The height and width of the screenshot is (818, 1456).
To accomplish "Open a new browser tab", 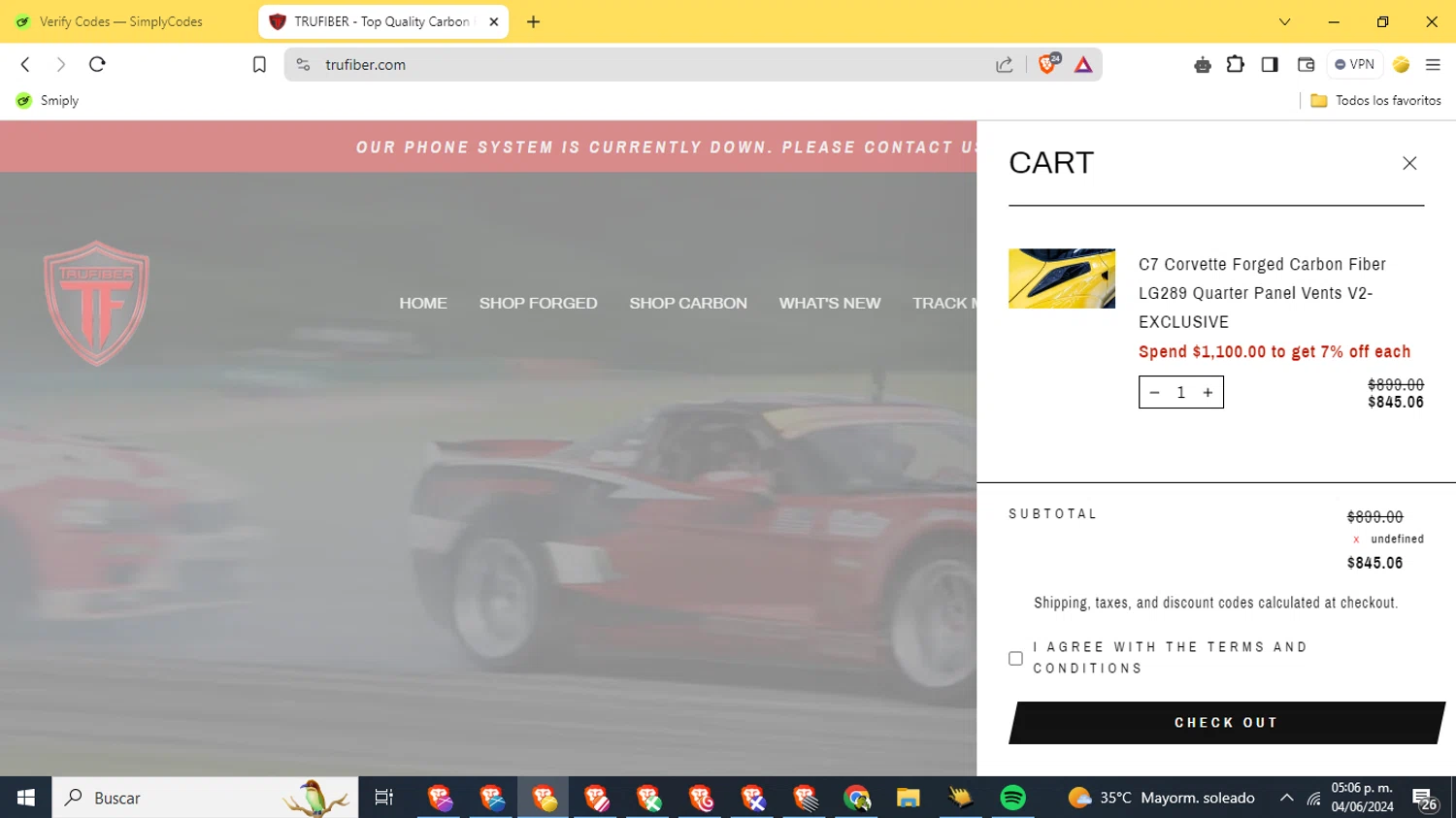I will (x=533, y=21).
